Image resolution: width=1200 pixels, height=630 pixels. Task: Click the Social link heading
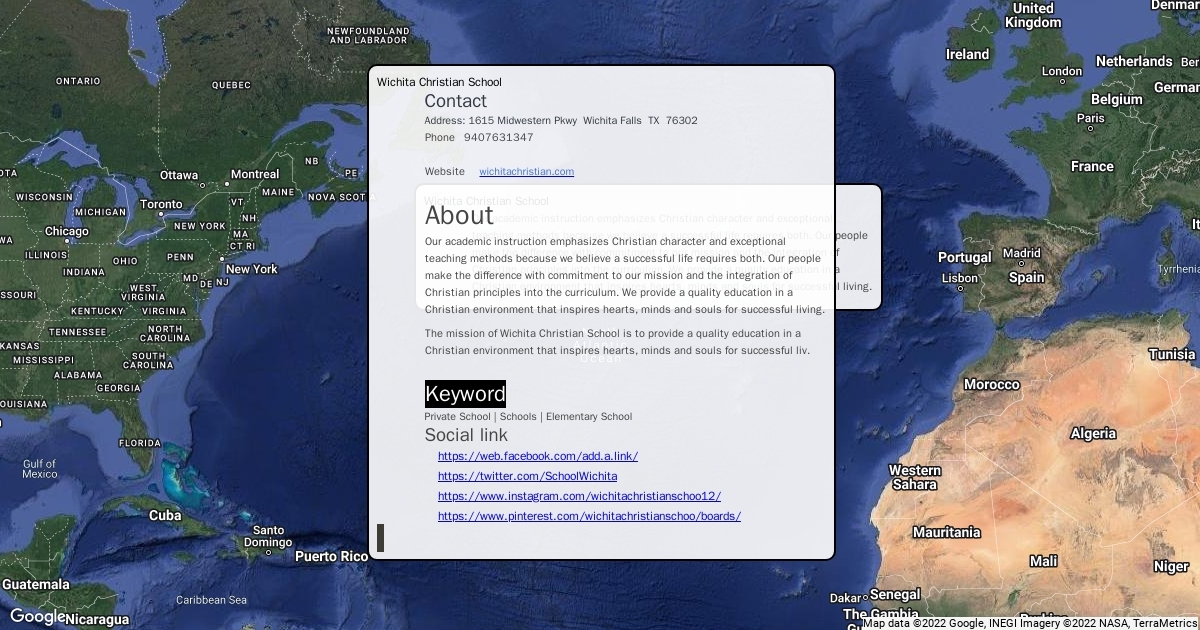(466, 435)
